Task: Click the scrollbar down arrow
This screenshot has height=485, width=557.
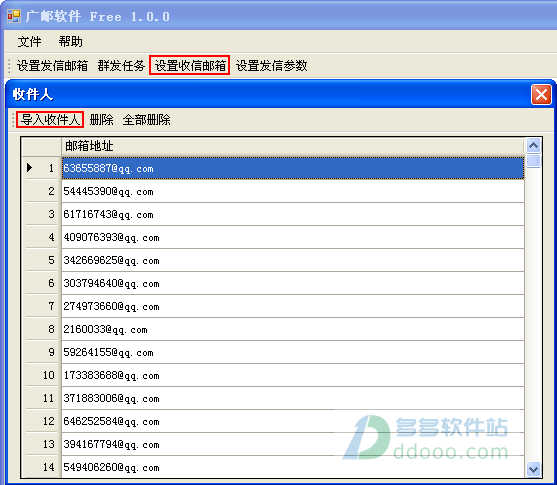Action: [x=533, y=469]
